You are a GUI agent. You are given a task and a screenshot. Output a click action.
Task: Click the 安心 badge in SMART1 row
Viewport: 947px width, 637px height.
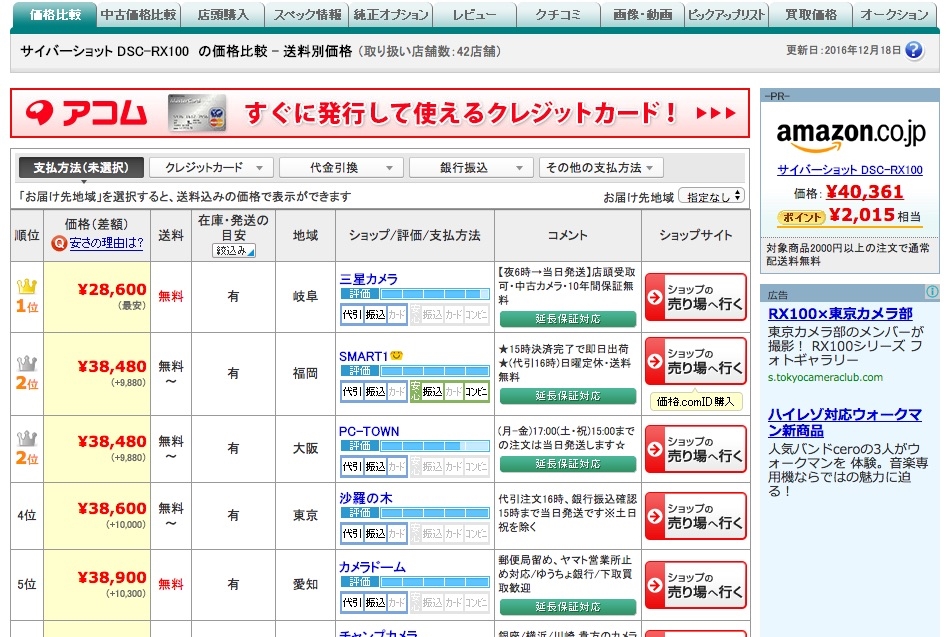[x=415, y=392]
